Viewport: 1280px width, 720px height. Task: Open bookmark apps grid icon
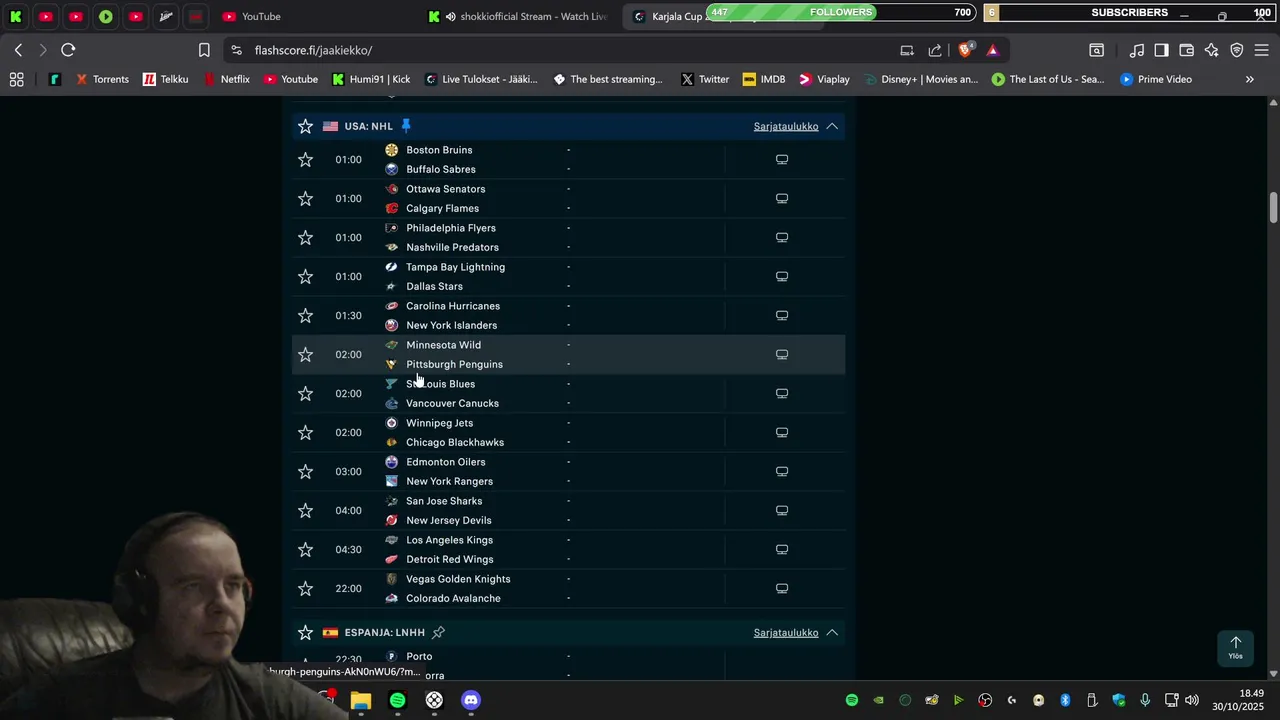(16, 79)
